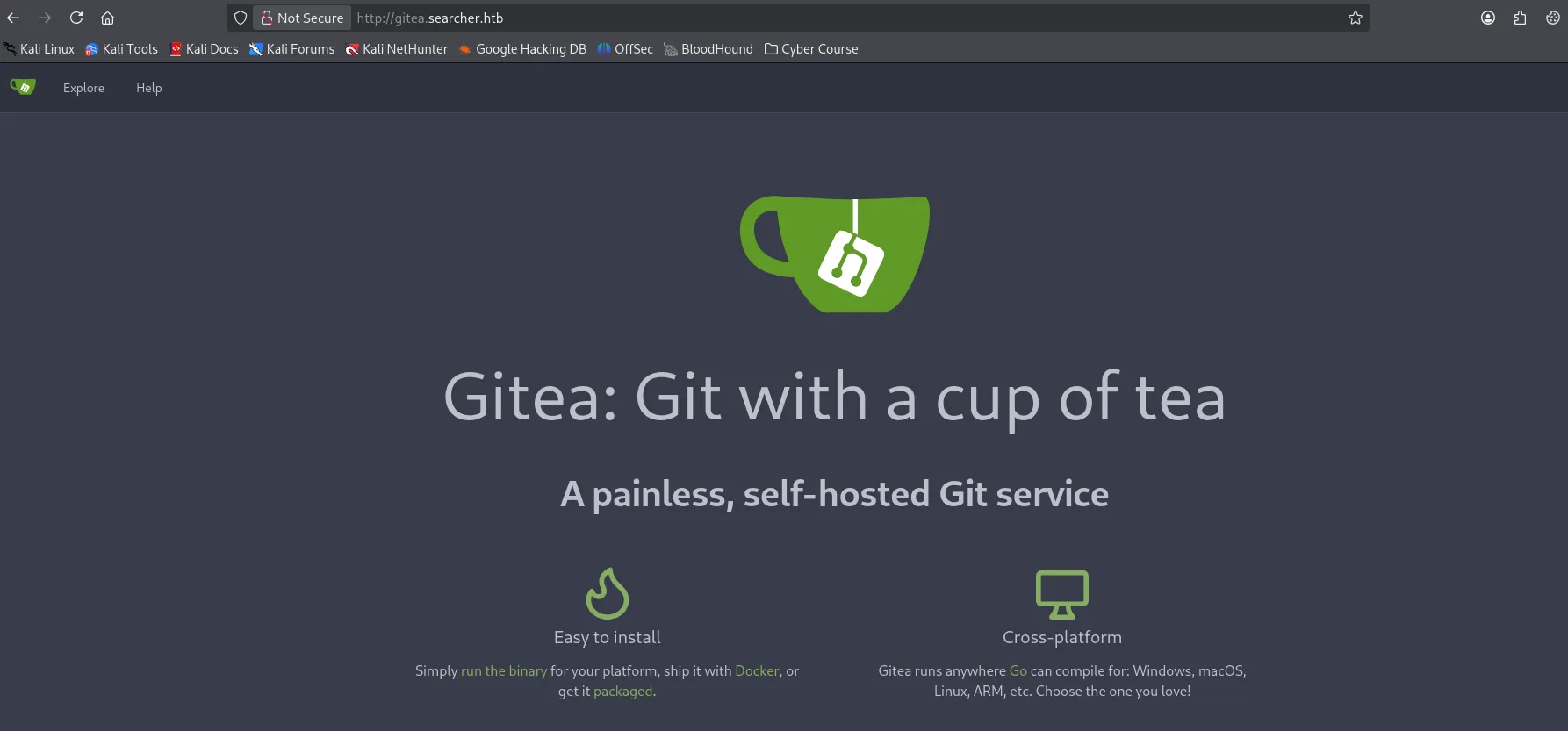Open the Kali Linux bookmark
1568x731 pixels.
[x=40, y=49]
